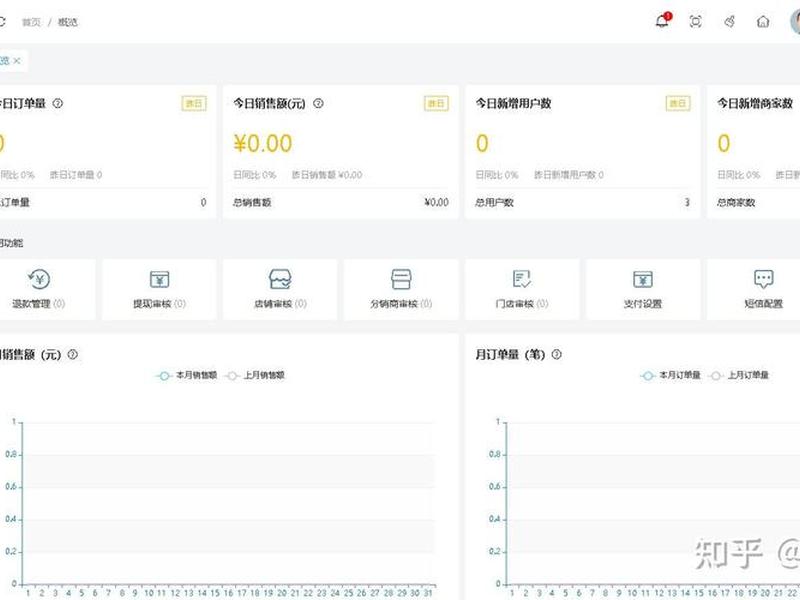The image size is (800, 600).
Task: Open 分销商审核 distributor icon
Action: point(401,279)
